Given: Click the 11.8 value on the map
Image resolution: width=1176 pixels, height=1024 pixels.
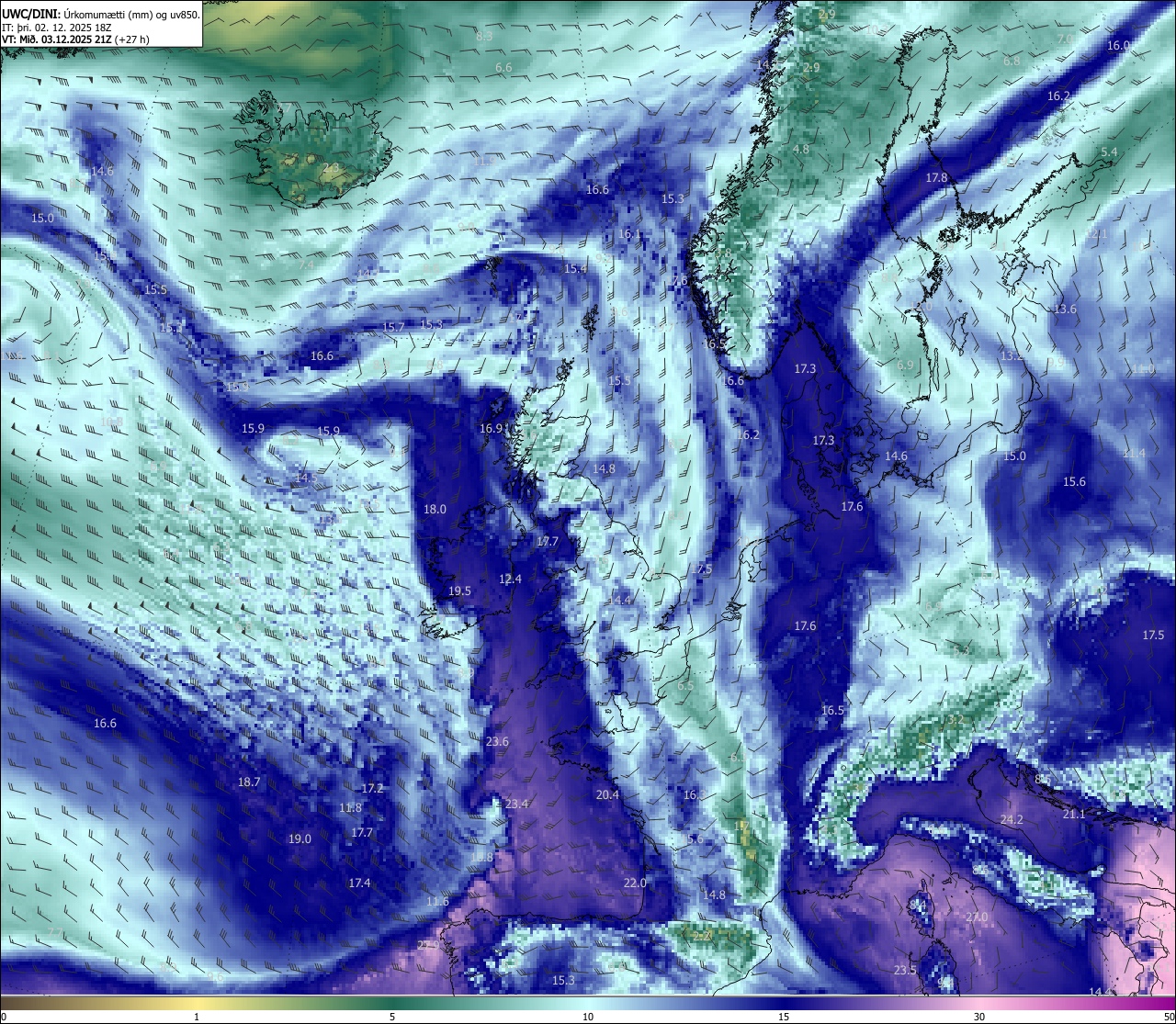Looking at the screenshot, I should pos(350,808).
